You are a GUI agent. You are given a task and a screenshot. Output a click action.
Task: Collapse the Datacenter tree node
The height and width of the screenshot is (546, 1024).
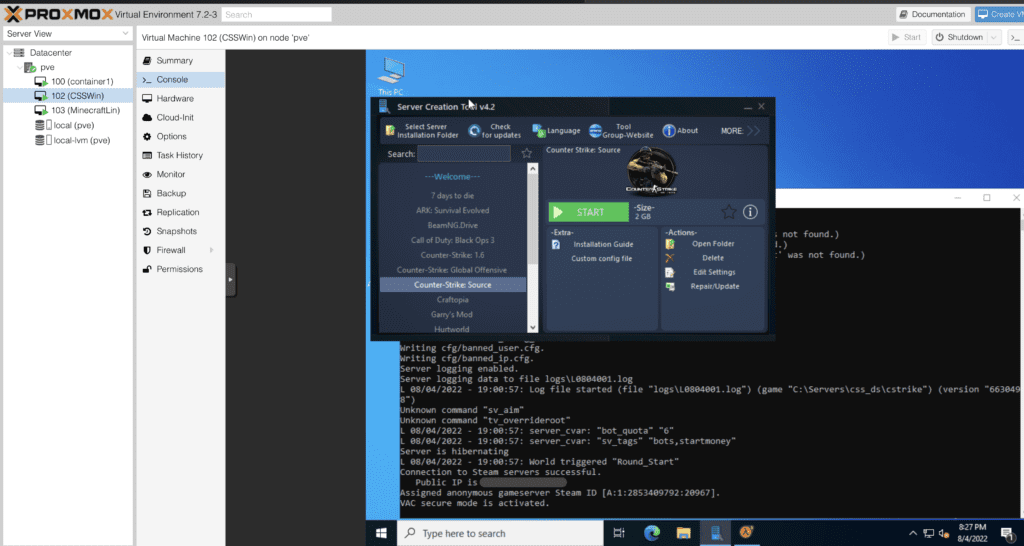8,53
